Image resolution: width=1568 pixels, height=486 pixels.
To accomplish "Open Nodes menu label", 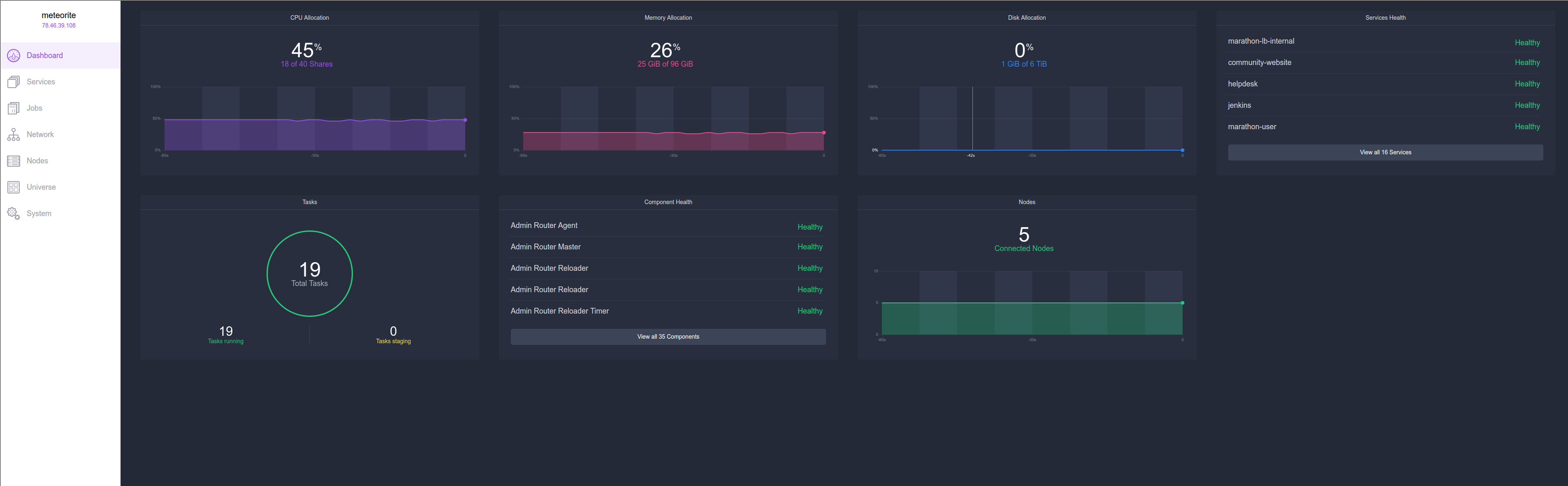I will [37, 161].
